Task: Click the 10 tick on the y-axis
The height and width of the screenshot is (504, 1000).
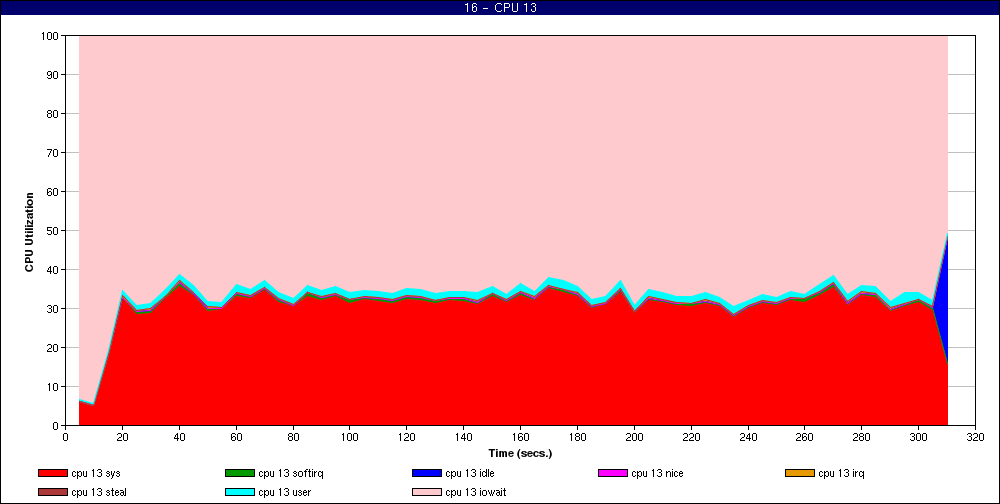Action: 53,387
